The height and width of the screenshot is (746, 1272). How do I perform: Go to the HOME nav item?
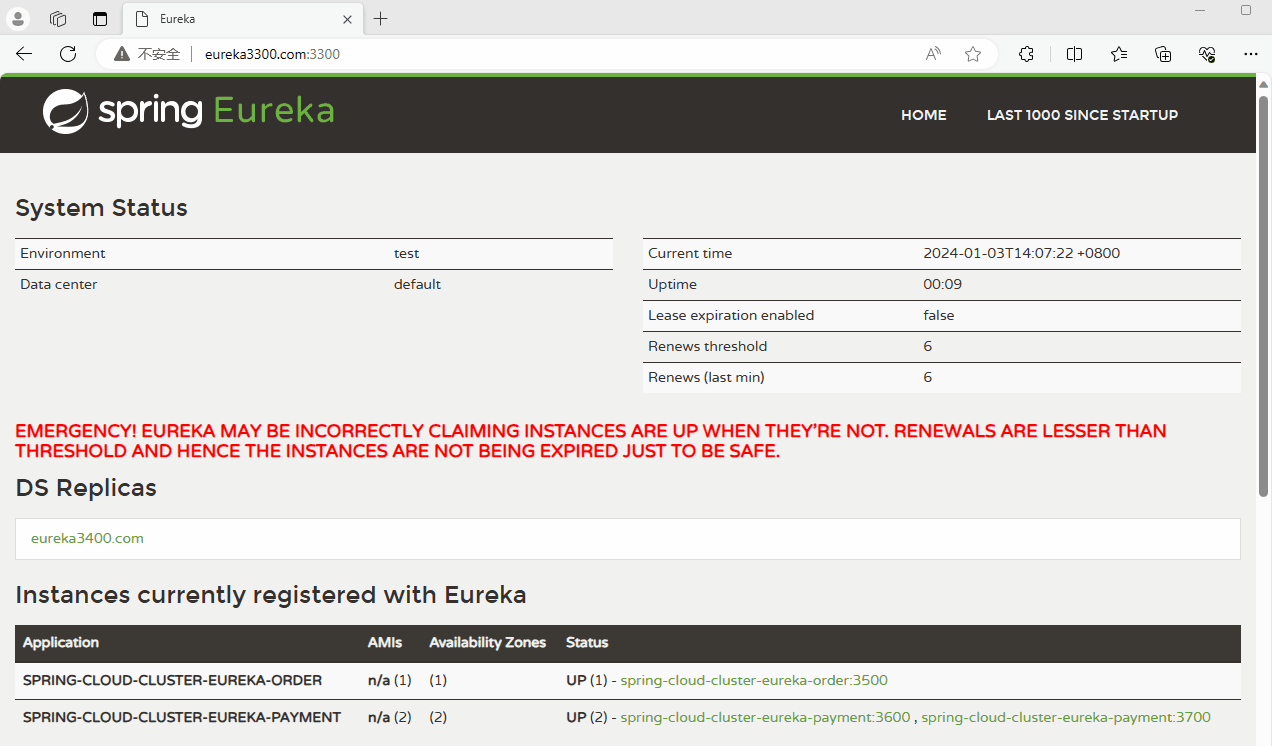pos(924,115)
